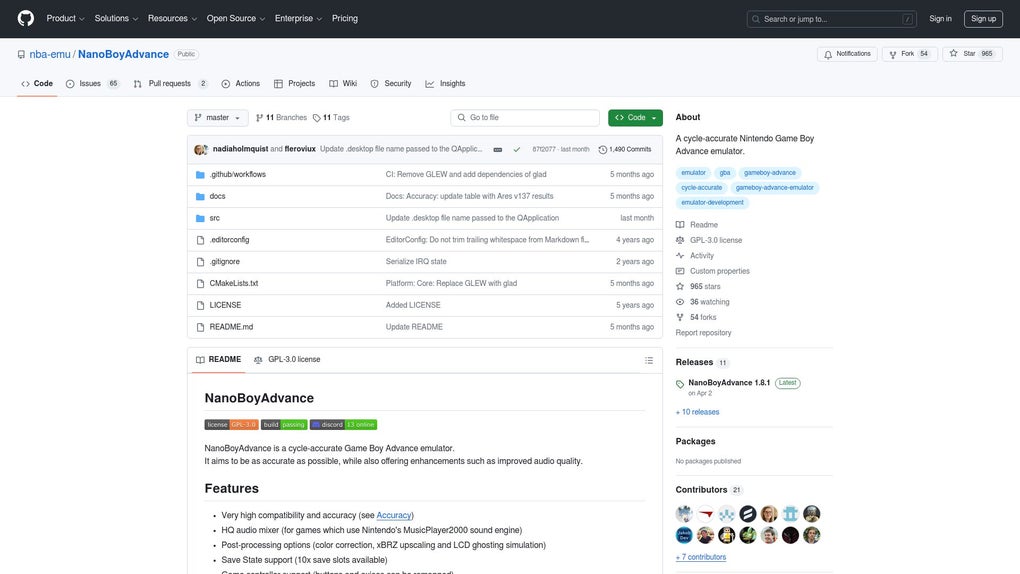Click the pulse icon beside Activity
This screenshot has height=574, width=1020.
680,256
